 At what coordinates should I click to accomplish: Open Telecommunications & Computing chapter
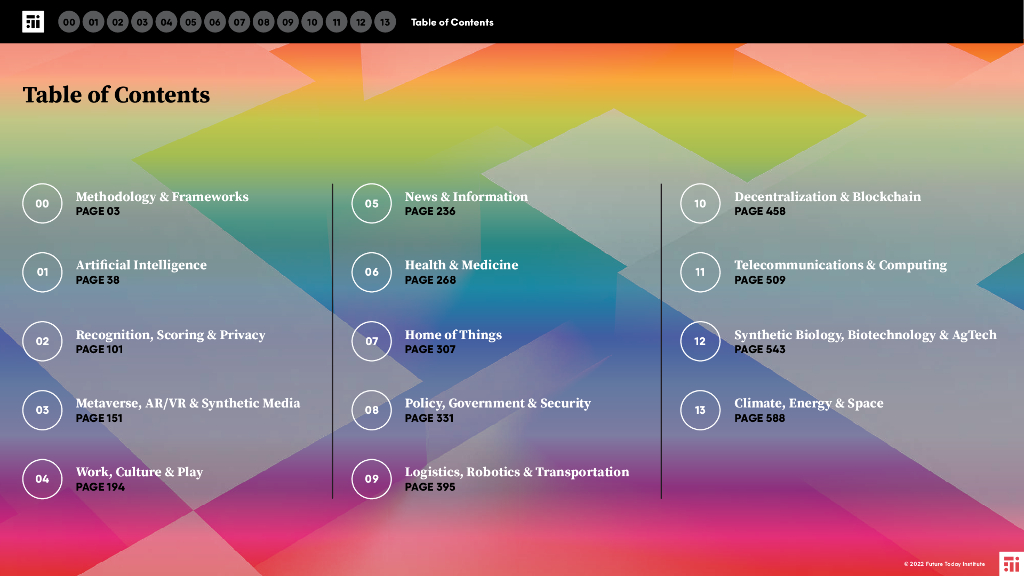point(840,266)
